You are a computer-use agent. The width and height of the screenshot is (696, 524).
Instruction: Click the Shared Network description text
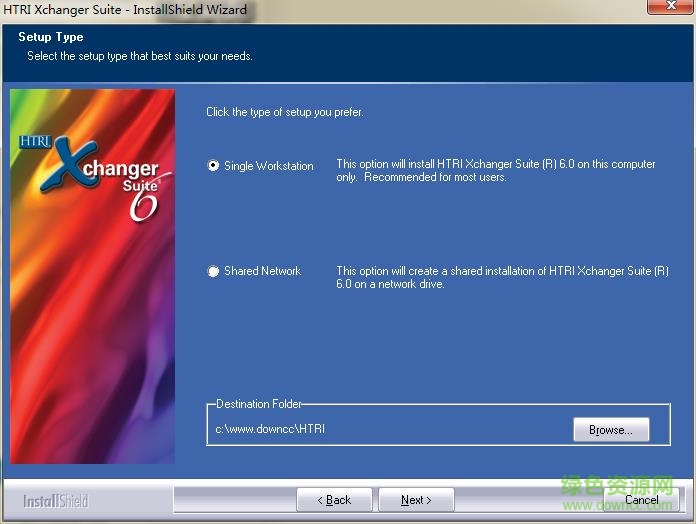click(x=502, y=277)
